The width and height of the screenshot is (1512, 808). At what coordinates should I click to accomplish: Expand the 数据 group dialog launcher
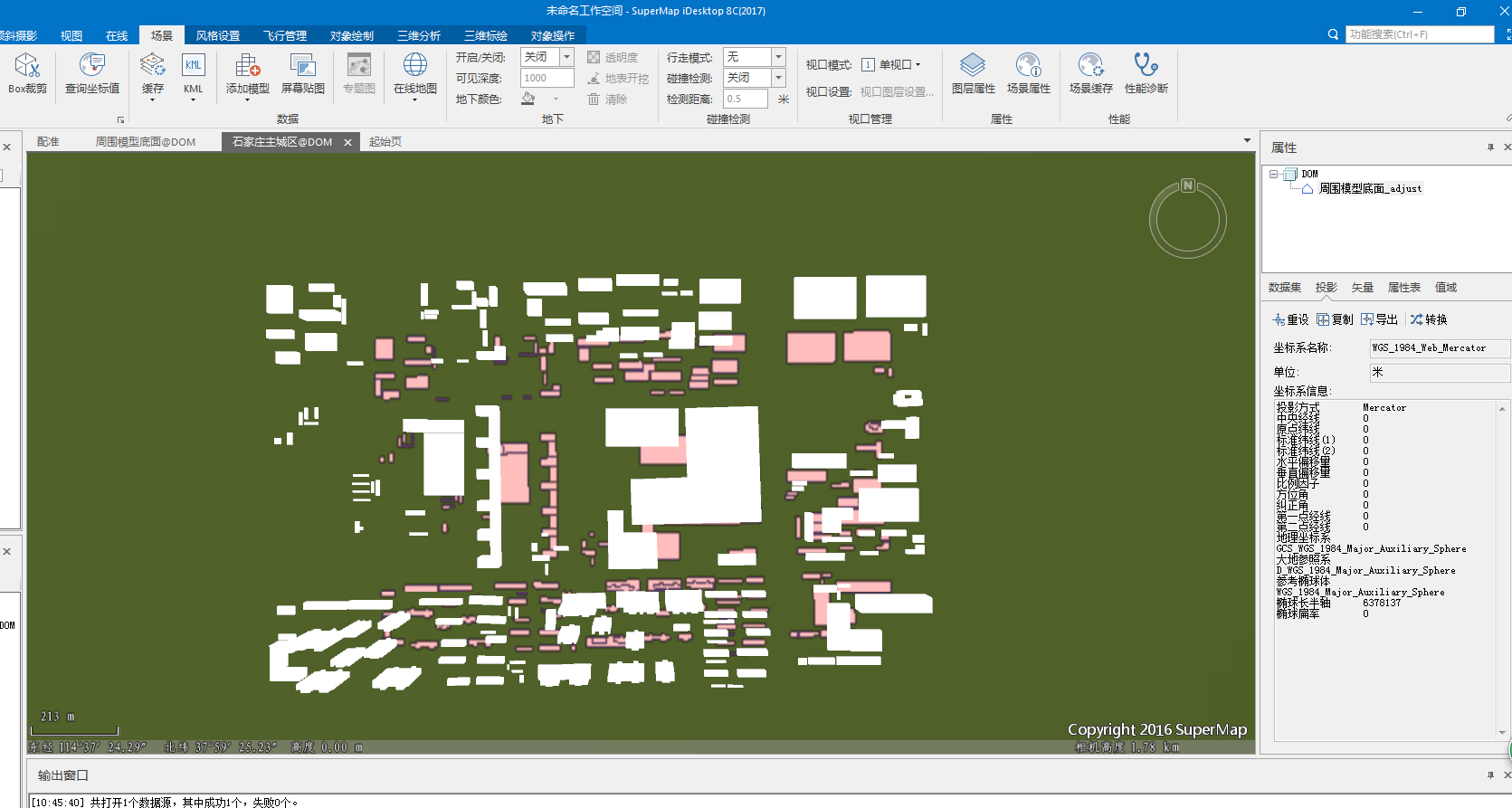click(x=120, y=119)
